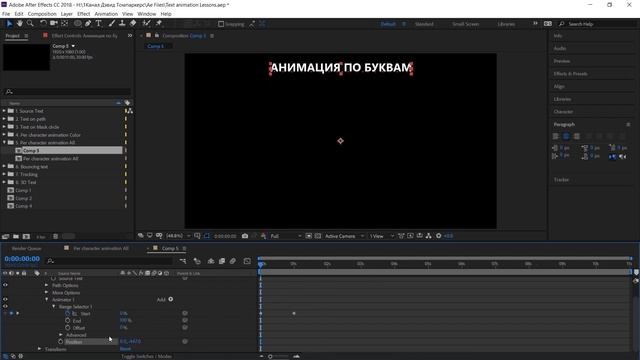The height and width of the screenshot is (360, 640).
Task: Open the Animation menu
Action: coord(106,13)
